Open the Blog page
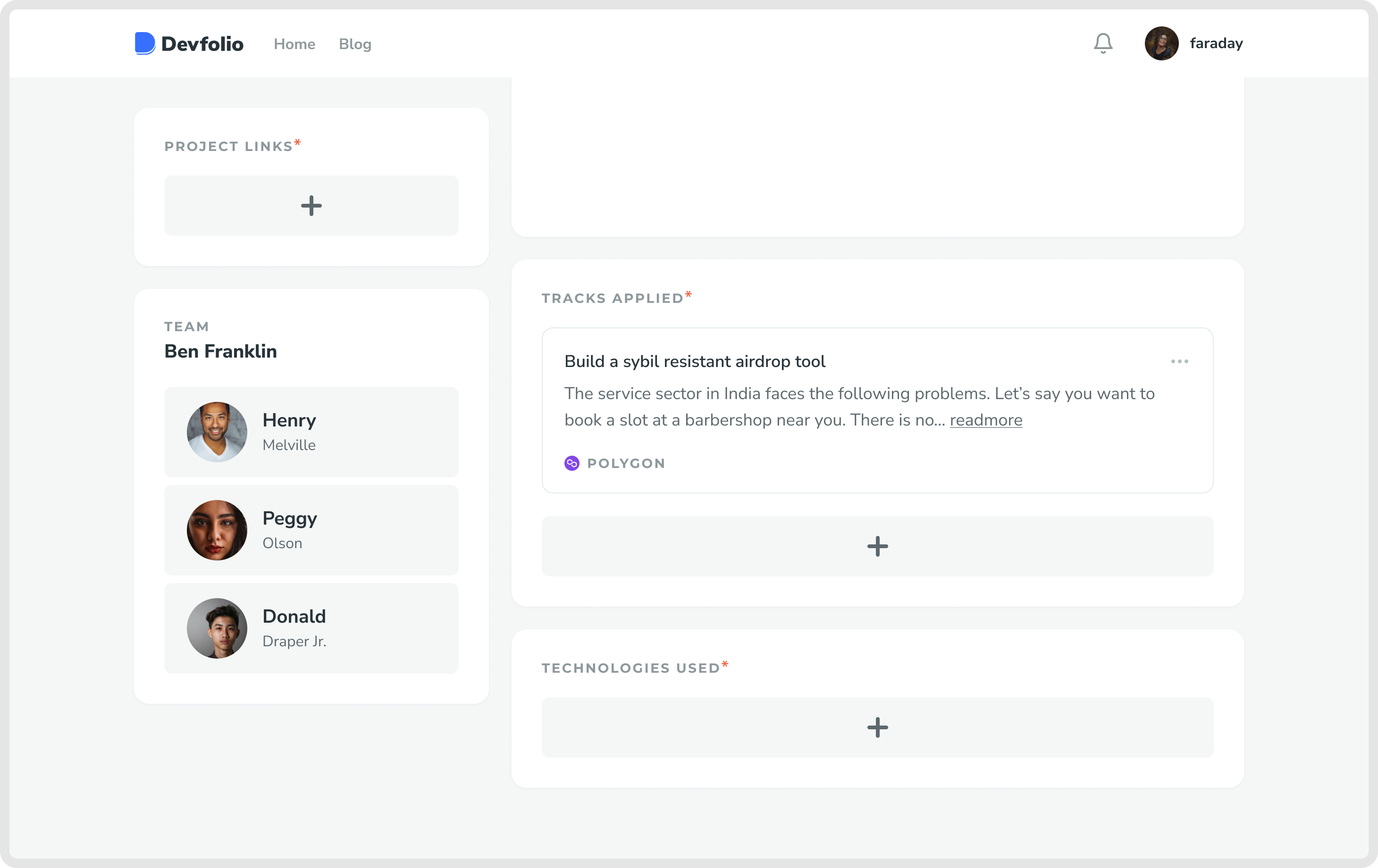The height and width of the screenshot is (868, 1378). tap(355, 44)
